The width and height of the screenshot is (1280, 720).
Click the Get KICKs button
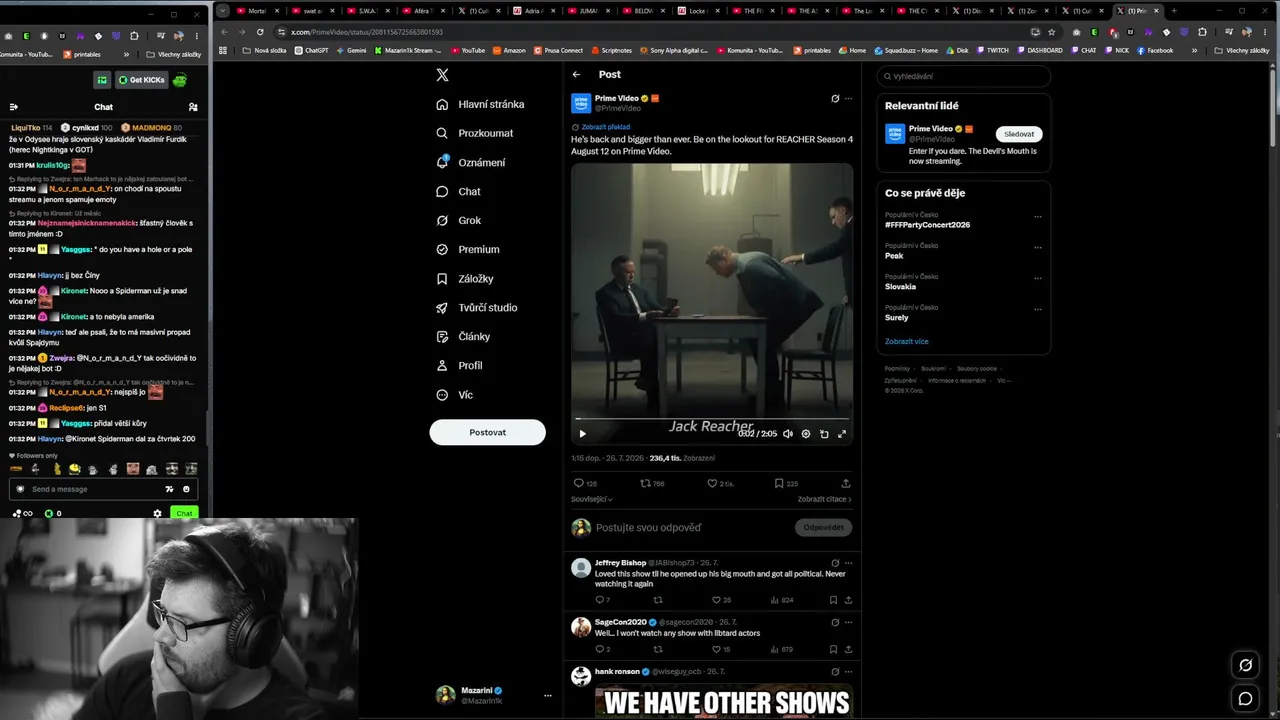pos(141,80)
